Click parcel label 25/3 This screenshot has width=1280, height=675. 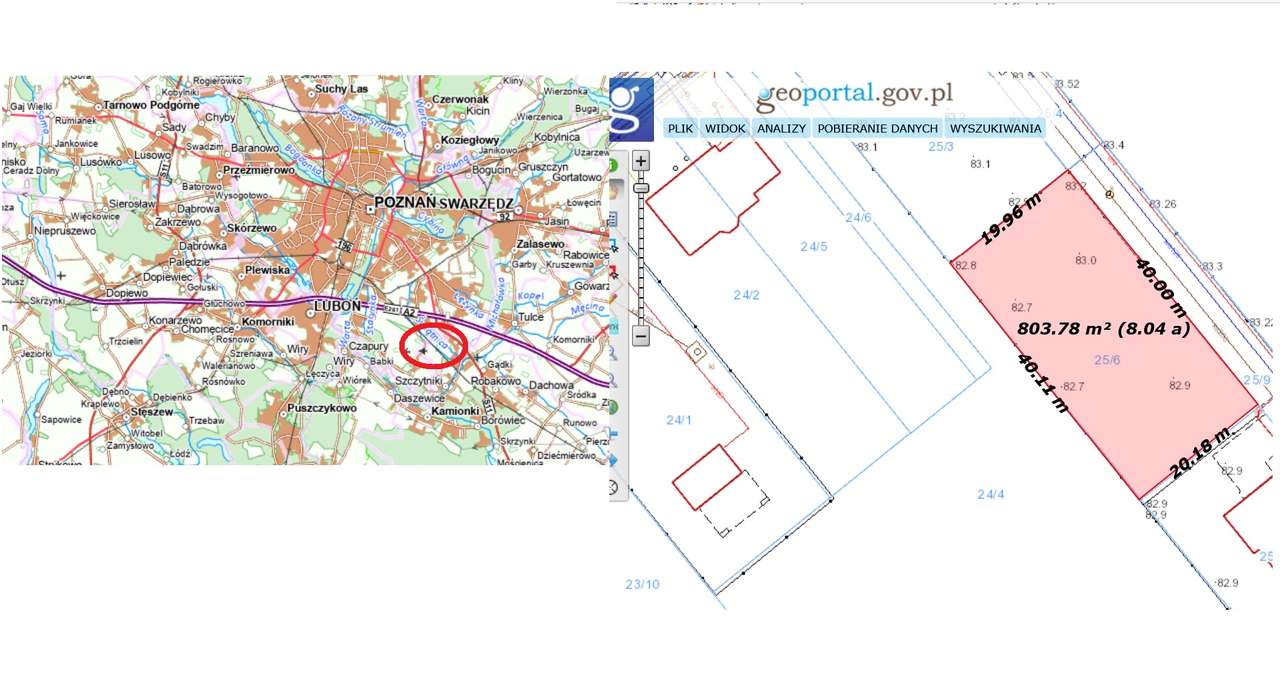click(x=942, y=147)
